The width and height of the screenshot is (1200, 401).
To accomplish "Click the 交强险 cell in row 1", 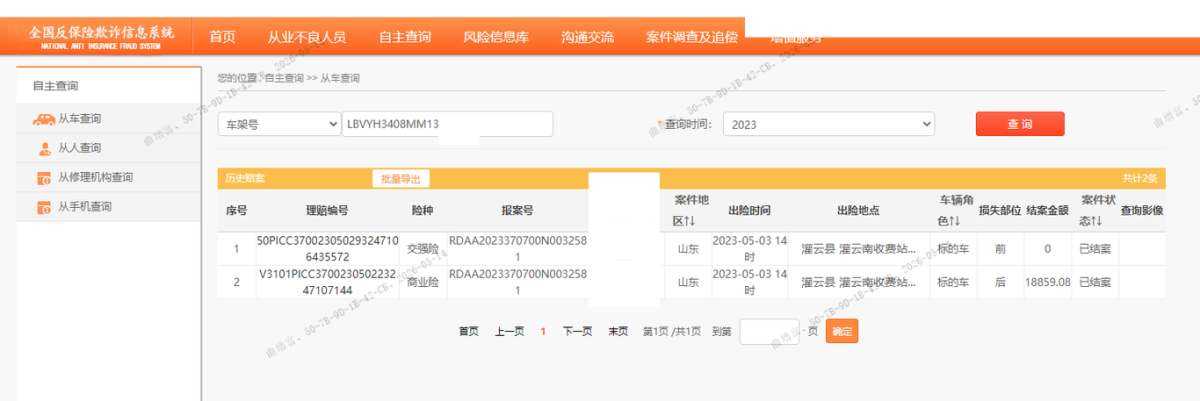I will (423, 249).
